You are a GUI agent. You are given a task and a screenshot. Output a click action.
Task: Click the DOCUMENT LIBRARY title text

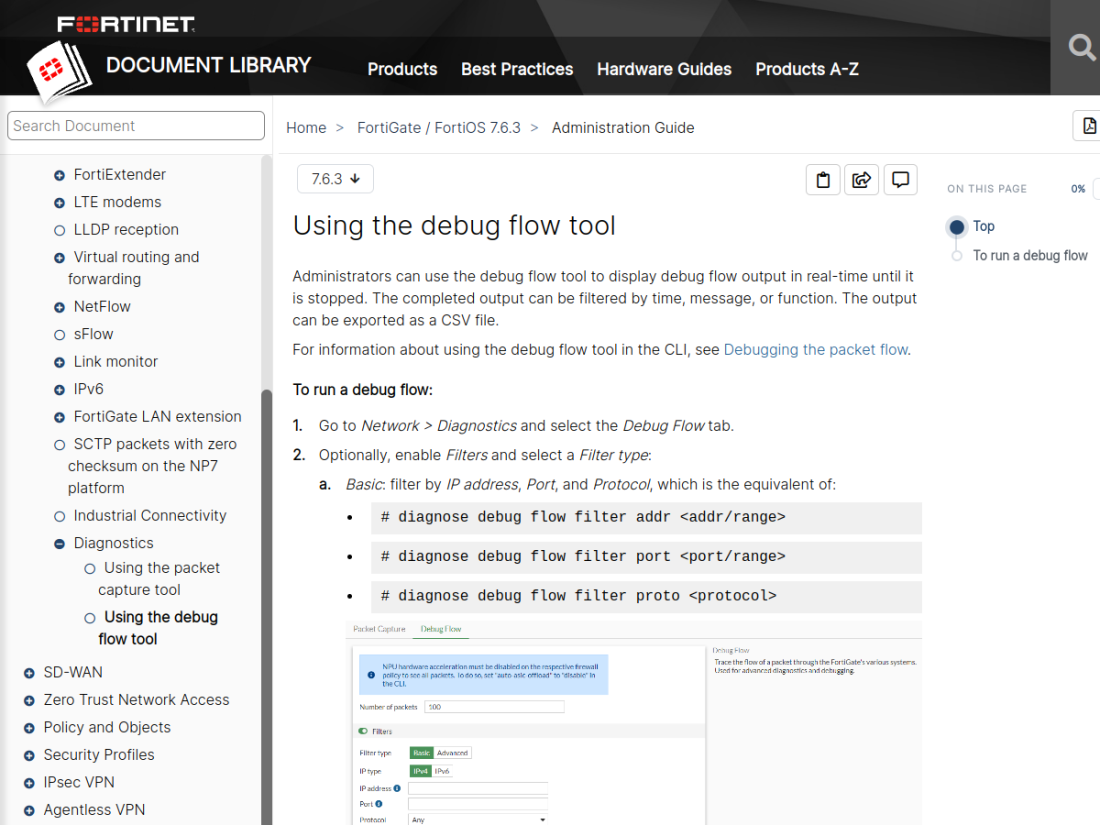click(x=208, y=65)
